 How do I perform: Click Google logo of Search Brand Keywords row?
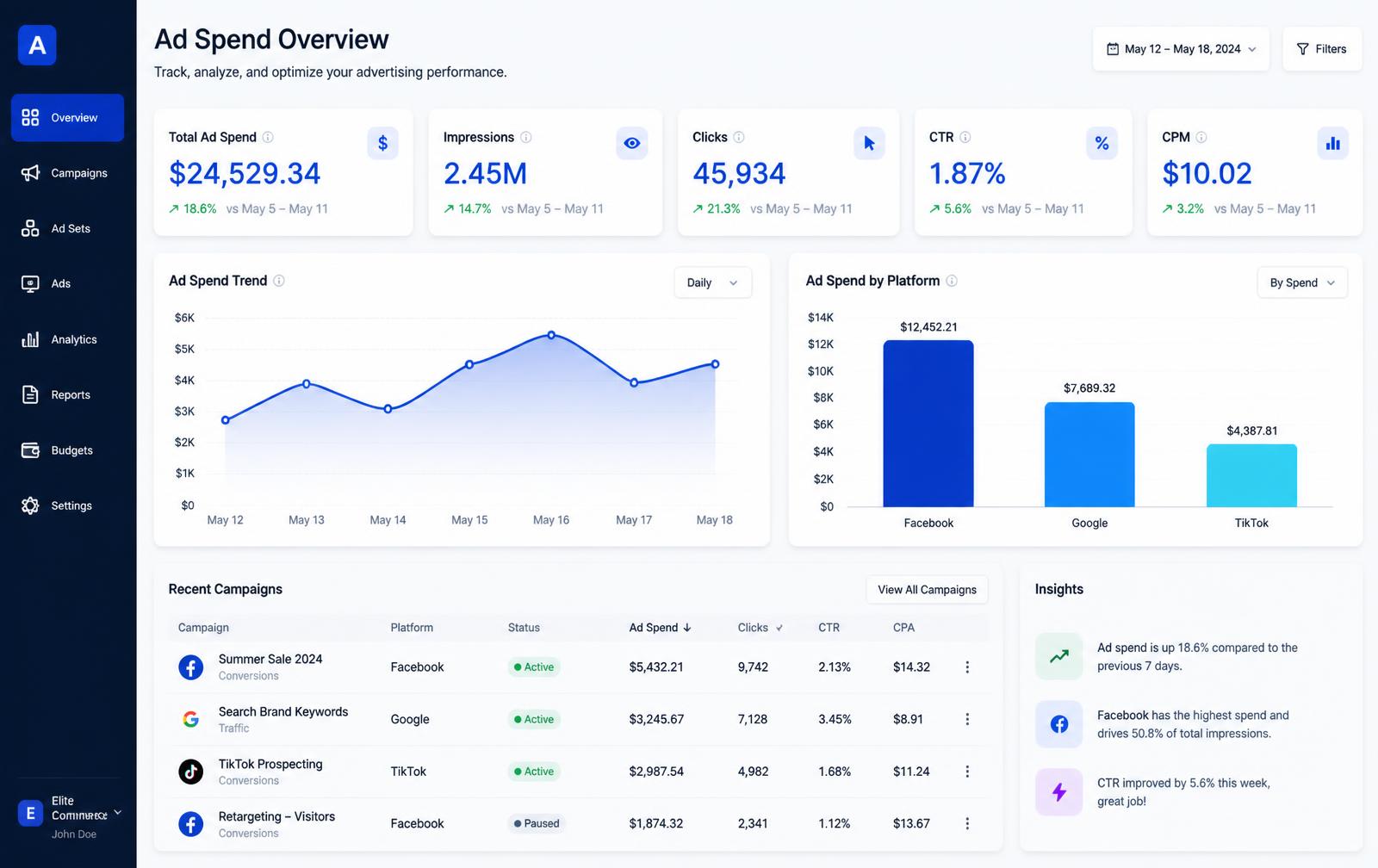[190, 719]
